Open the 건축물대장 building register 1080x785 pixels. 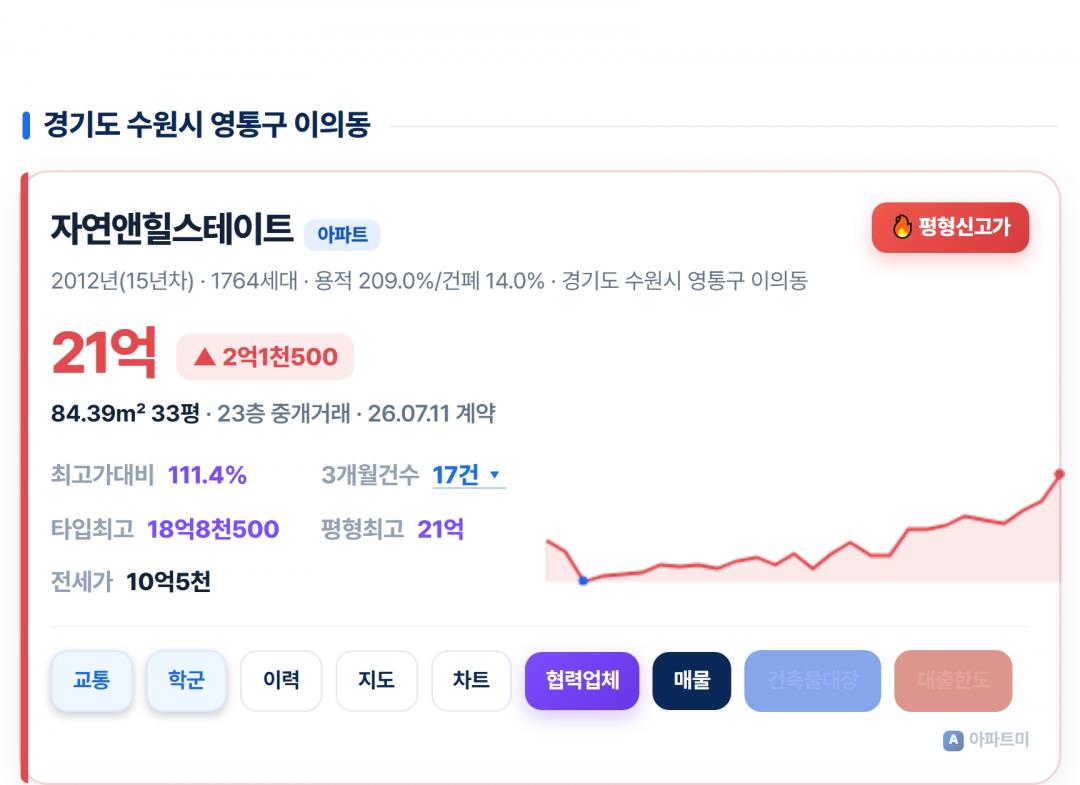click(x=813, y=680)
